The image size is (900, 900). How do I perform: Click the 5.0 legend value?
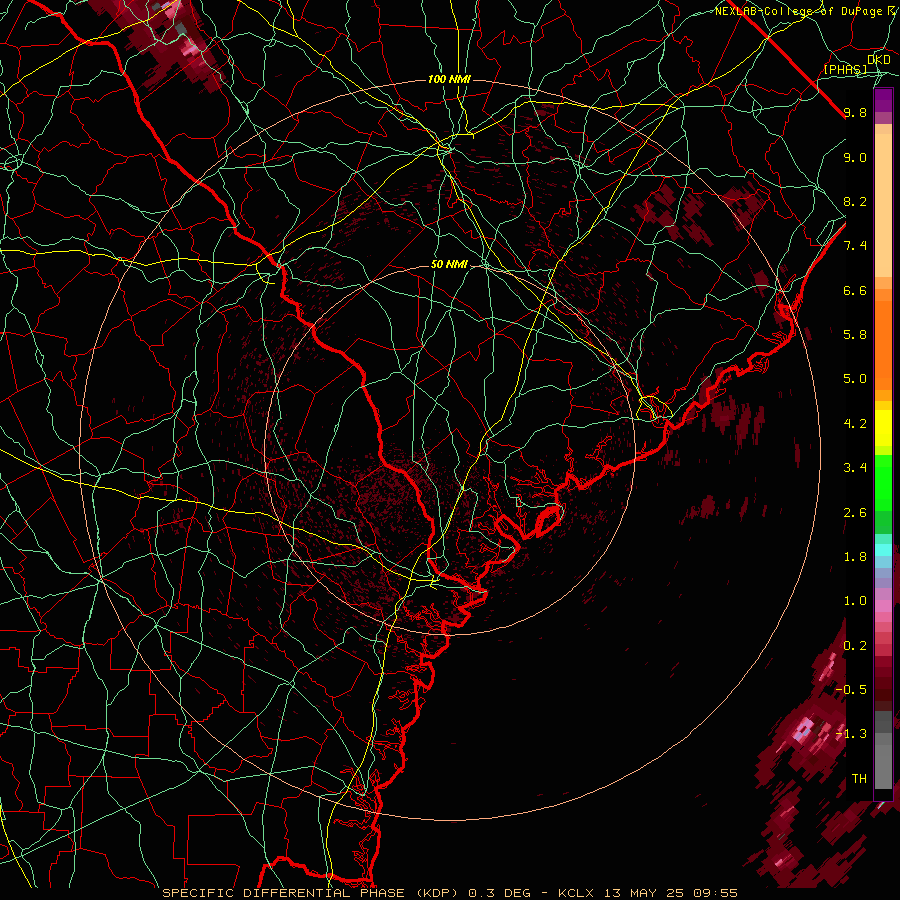coord(855,379)
